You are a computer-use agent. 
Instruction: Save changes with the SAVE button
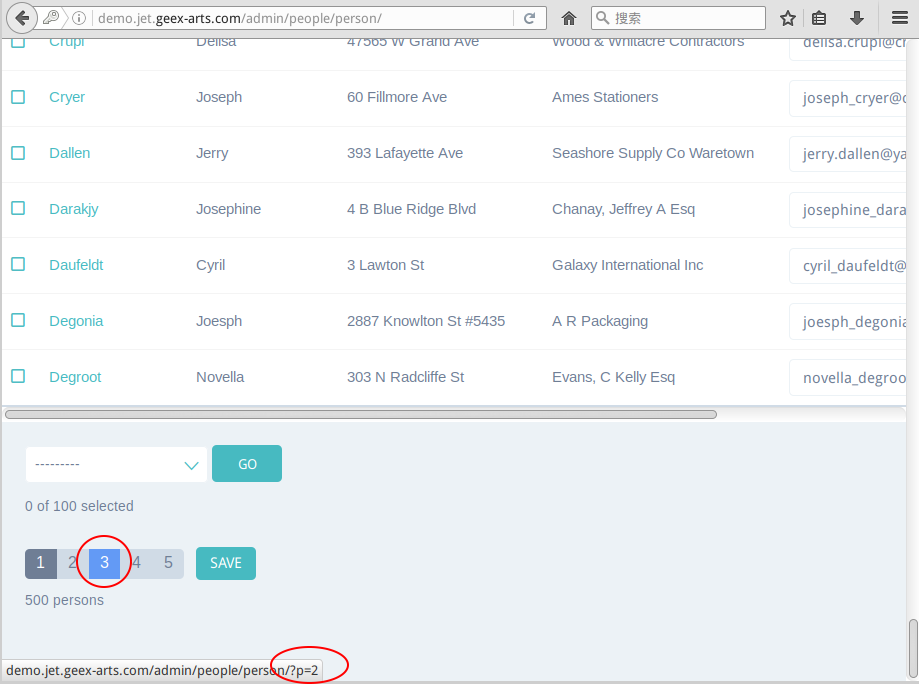[x=226, y=563]
